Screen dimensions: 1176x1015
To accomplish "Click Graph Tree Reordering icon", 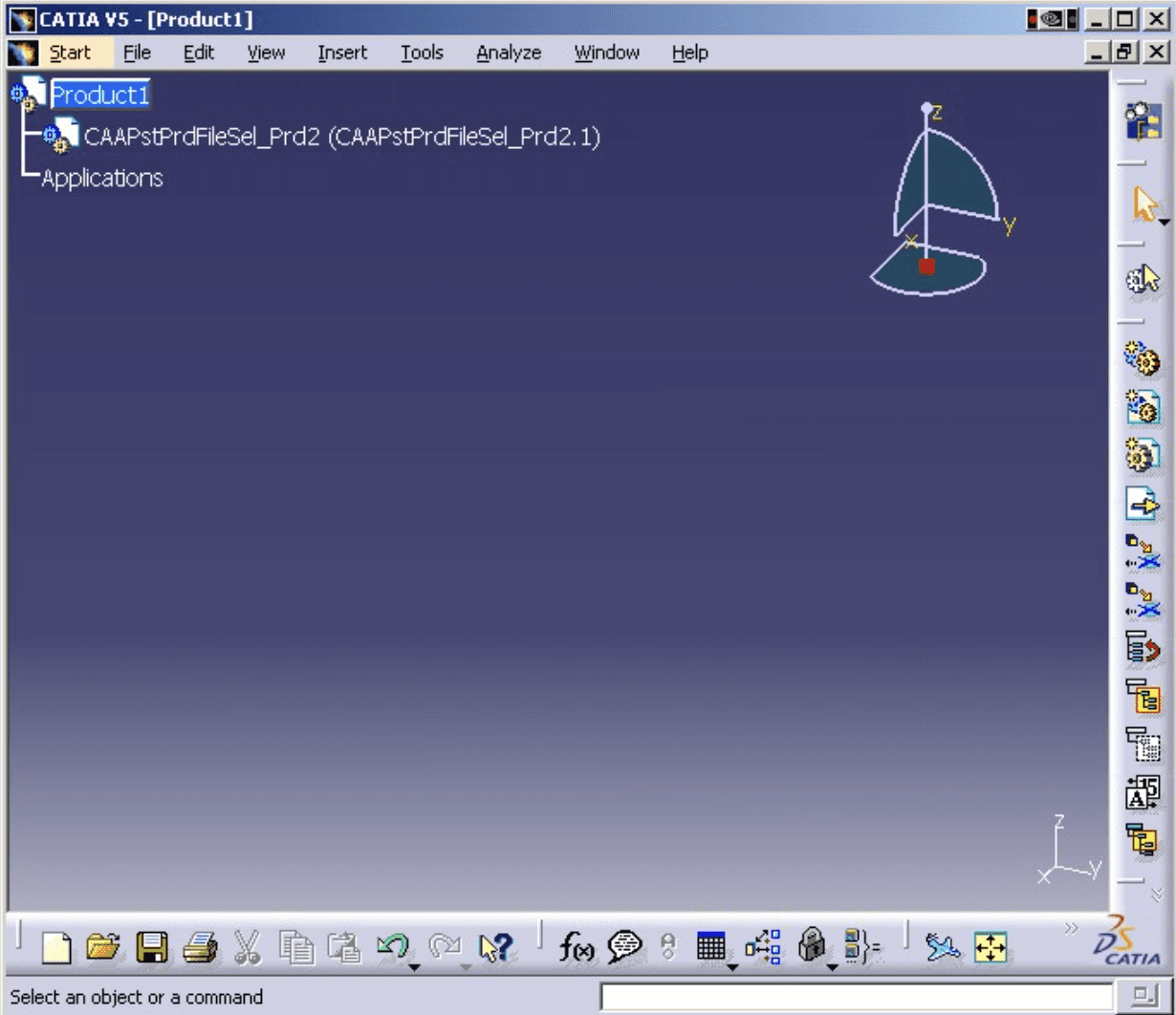I will pos(1143,648).
